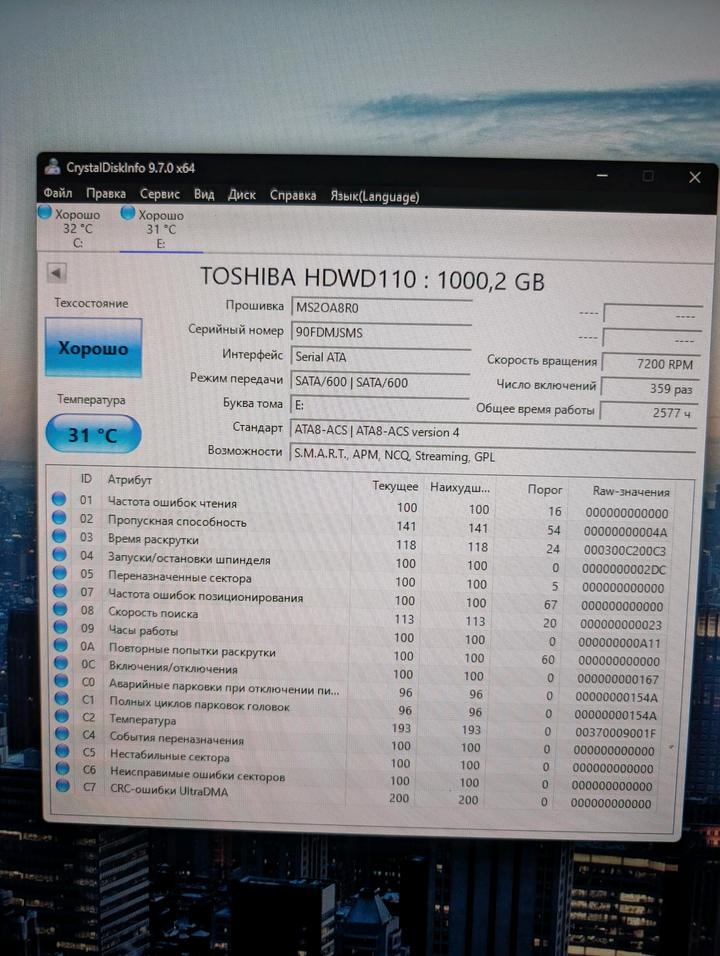Screen dimensions: 720x956
Task: Click status circle of row C0
Action: 62,680
